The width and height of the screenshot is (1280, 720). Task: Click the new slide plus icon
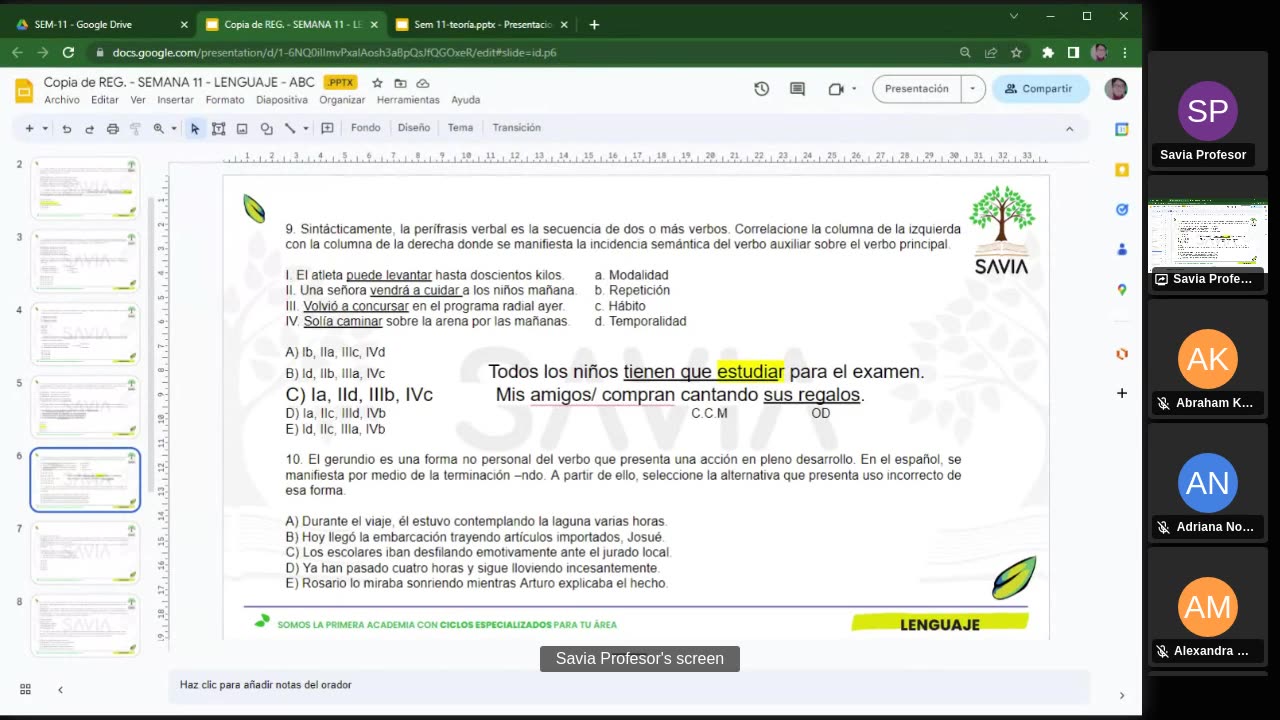click(29, 128)
